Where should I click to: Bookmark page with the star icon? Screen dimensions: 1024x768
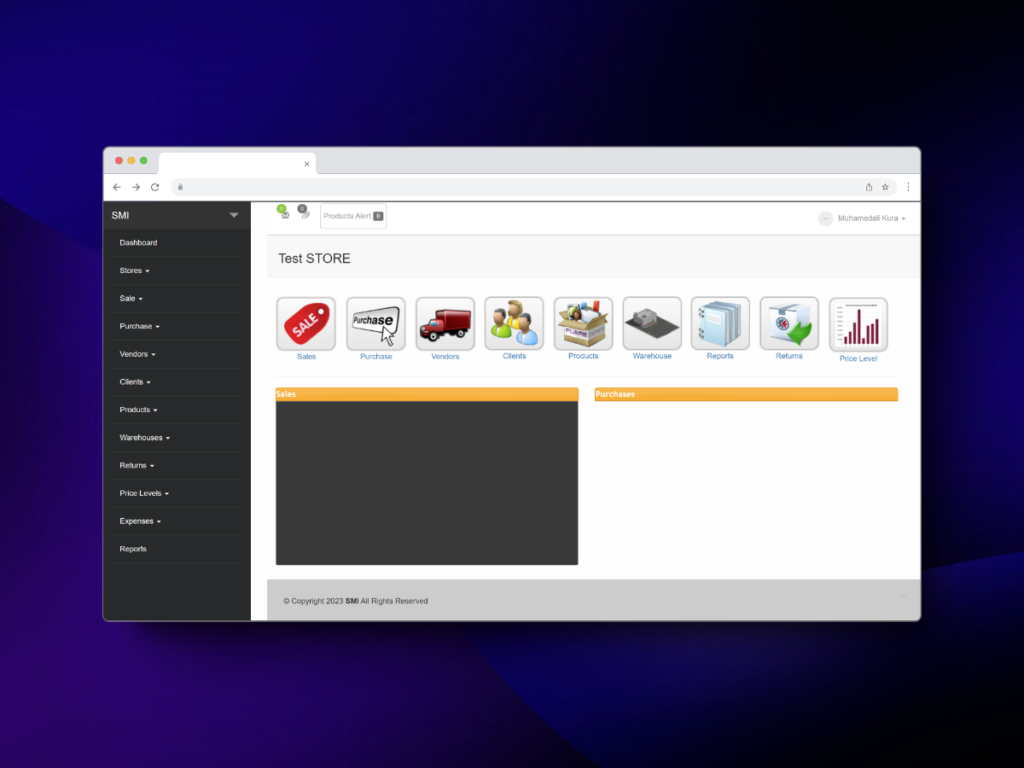886,187
